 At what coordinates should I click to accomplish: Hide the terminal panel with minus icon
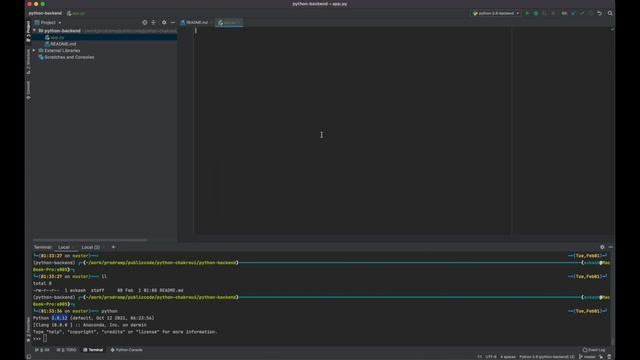pos(611,247)
